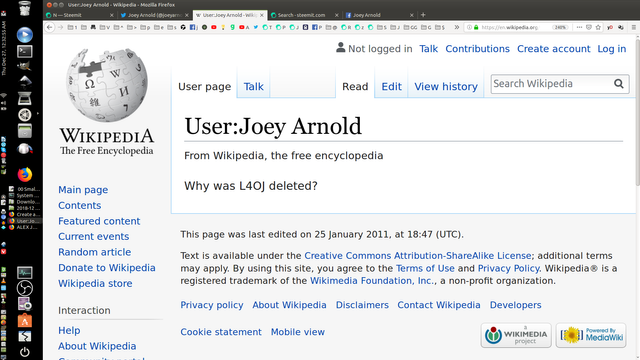
Task: Open Ubuntu Software orange bag icon
Action: pyautogui.click(x=24, y=320)
